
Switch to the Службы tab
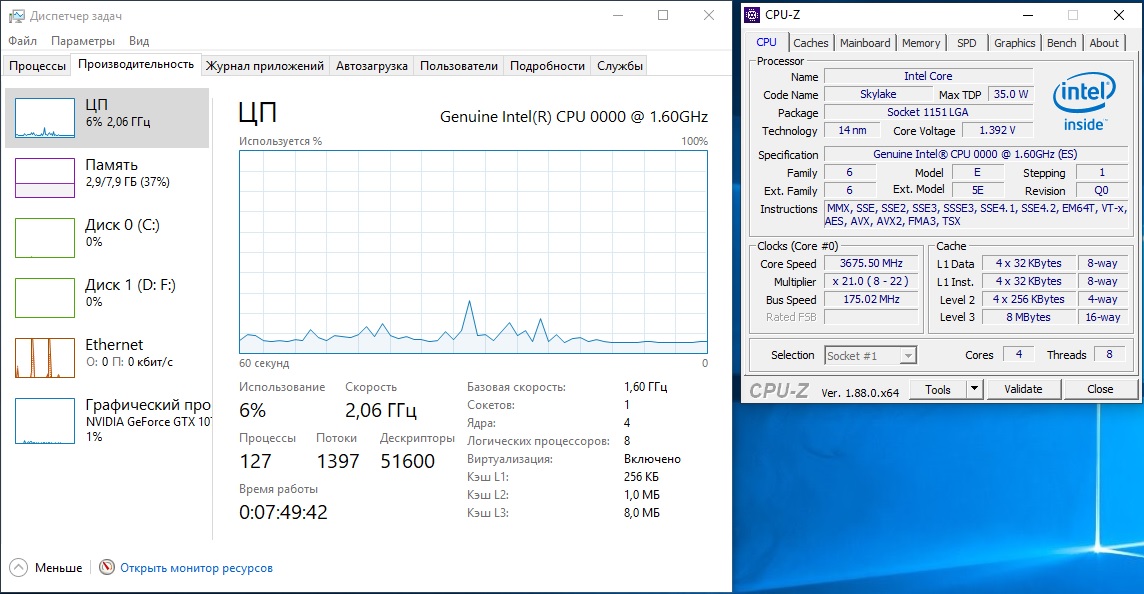pyautogui.click(x=619, y=66)
